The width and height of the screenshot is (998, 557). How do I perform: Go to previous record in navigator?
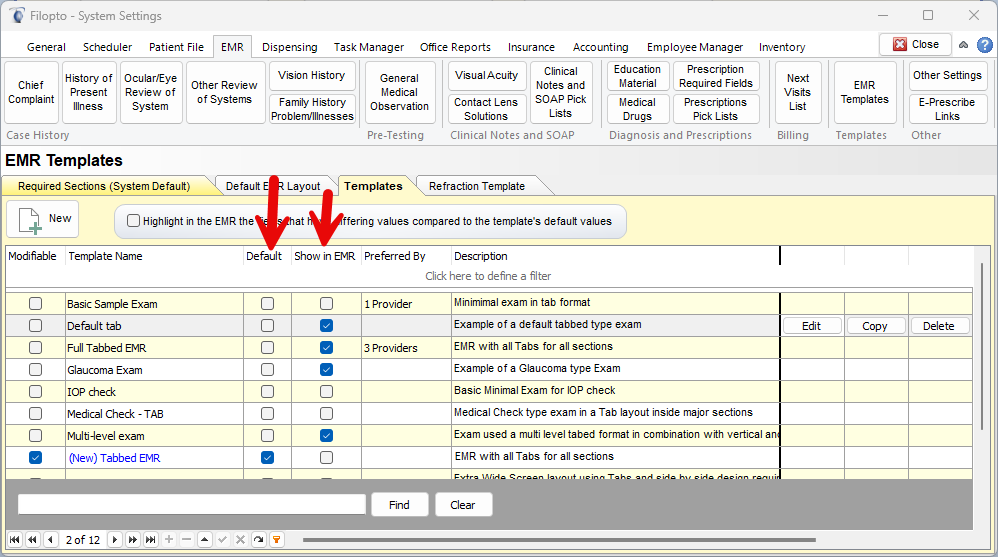51,540
